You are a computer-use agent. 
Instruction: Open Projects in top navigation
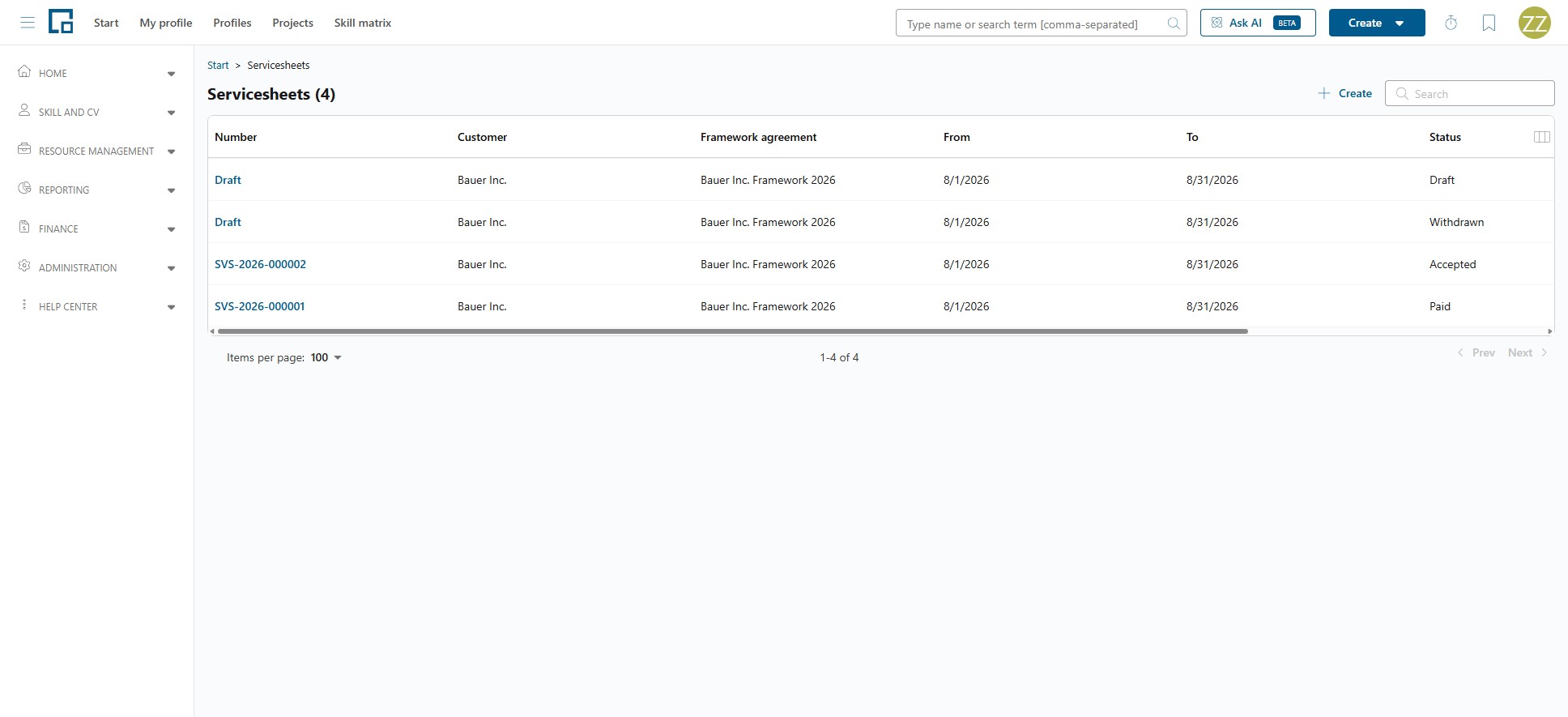292,23
